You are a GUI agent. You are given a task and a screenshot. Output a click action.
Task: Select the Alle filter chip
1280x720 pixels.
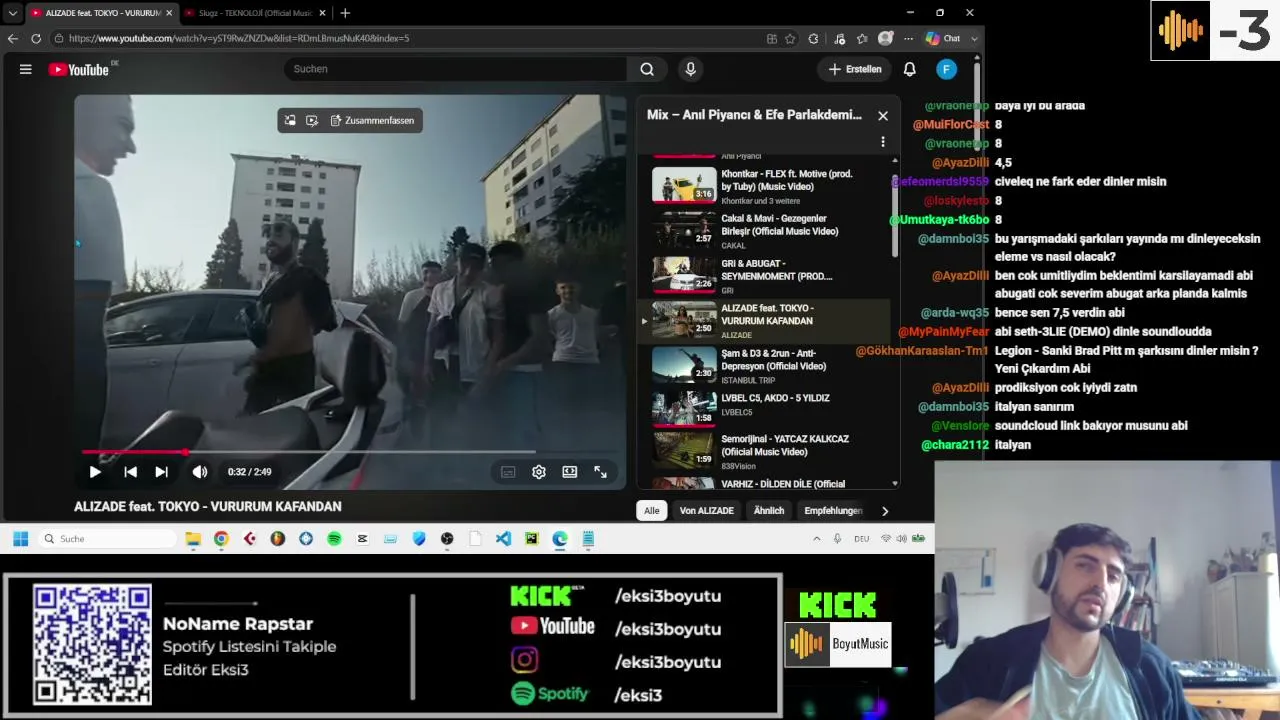tap(652, 511)
